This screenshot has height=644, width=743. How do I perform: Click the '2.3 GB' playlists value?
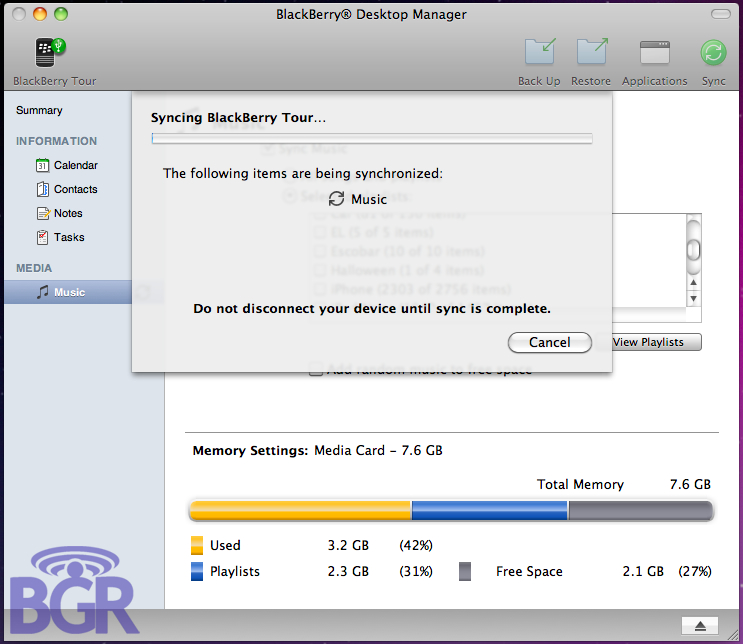(348, 571)
